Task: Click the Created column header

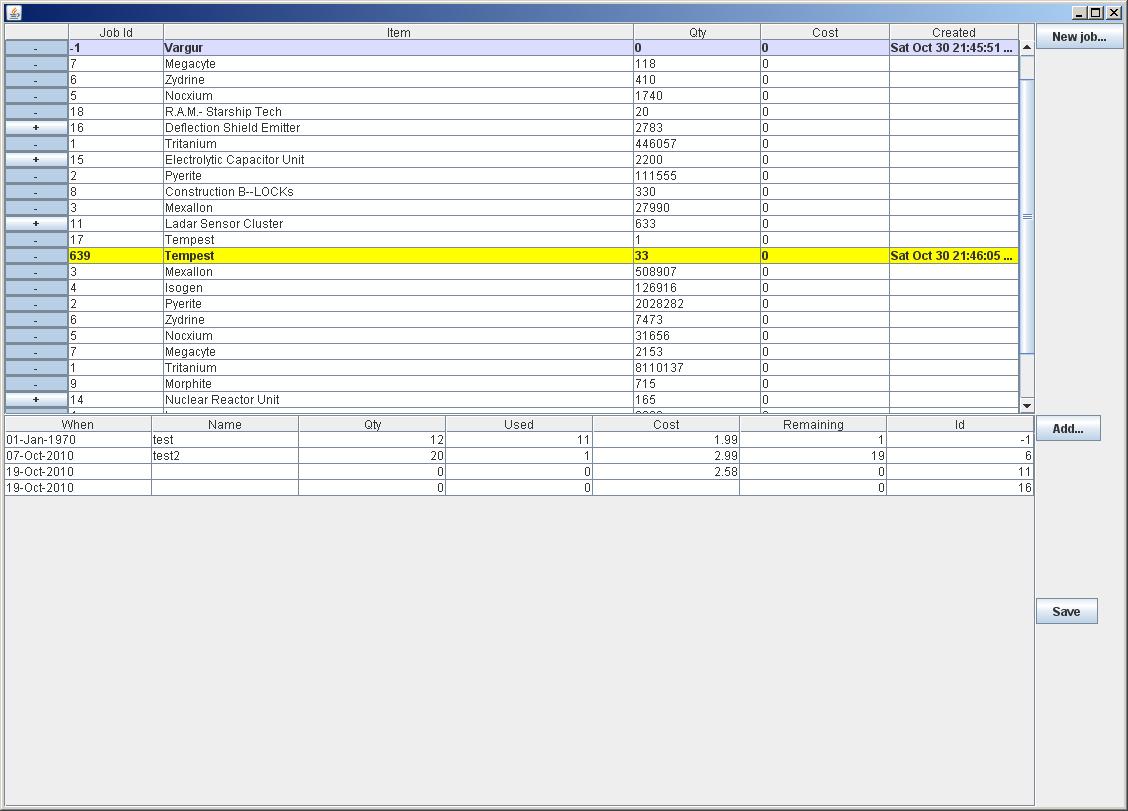Action: [954, 32]
